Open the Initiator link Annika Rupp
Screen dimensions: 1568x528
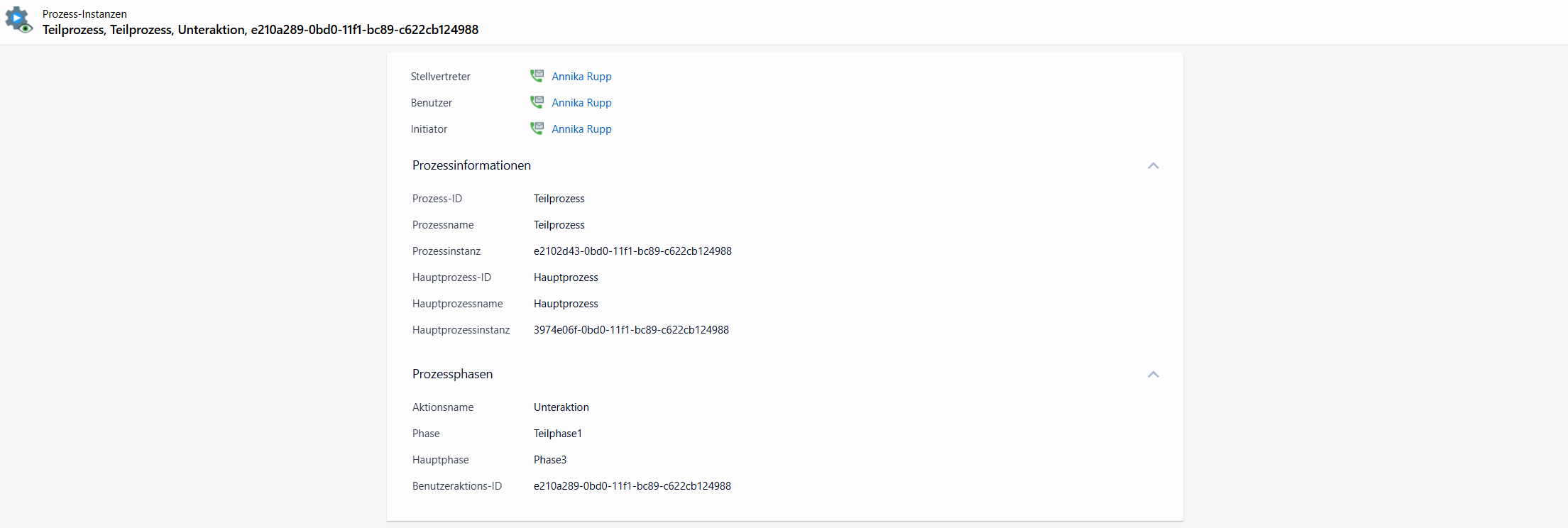point(581,129)
